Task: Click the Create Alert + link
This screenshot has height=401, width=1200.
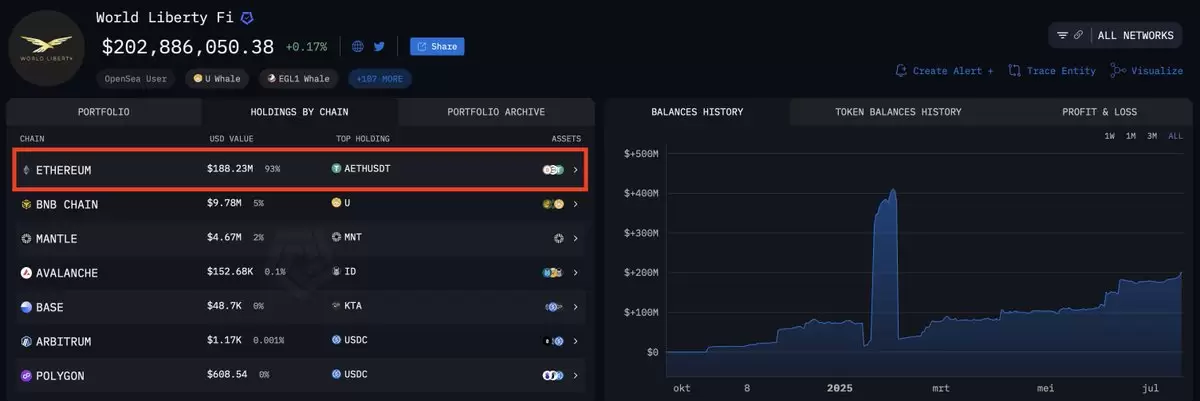Action: (944, 71)
